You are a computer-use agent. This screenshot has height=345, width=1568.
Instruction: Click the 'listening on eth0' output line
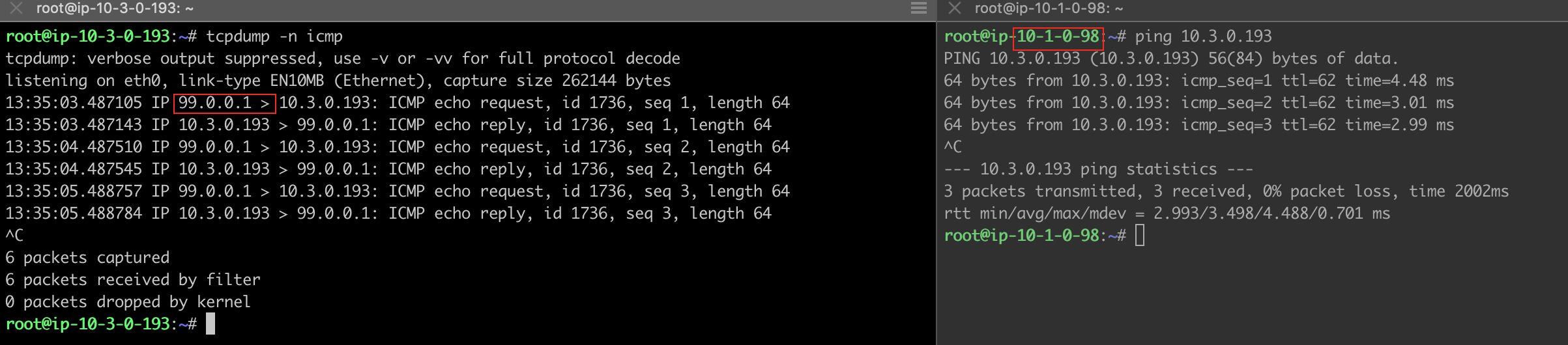[338, 81]
